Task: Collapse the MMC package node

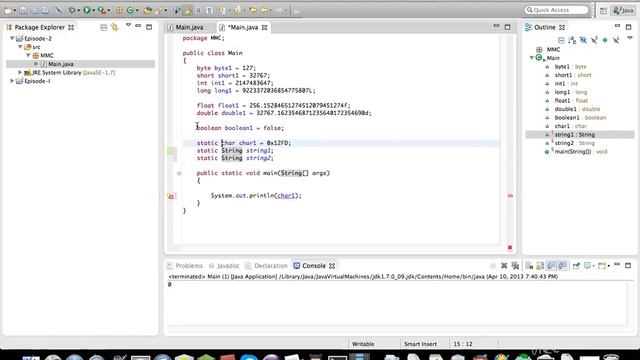Action: pos(28,56)
